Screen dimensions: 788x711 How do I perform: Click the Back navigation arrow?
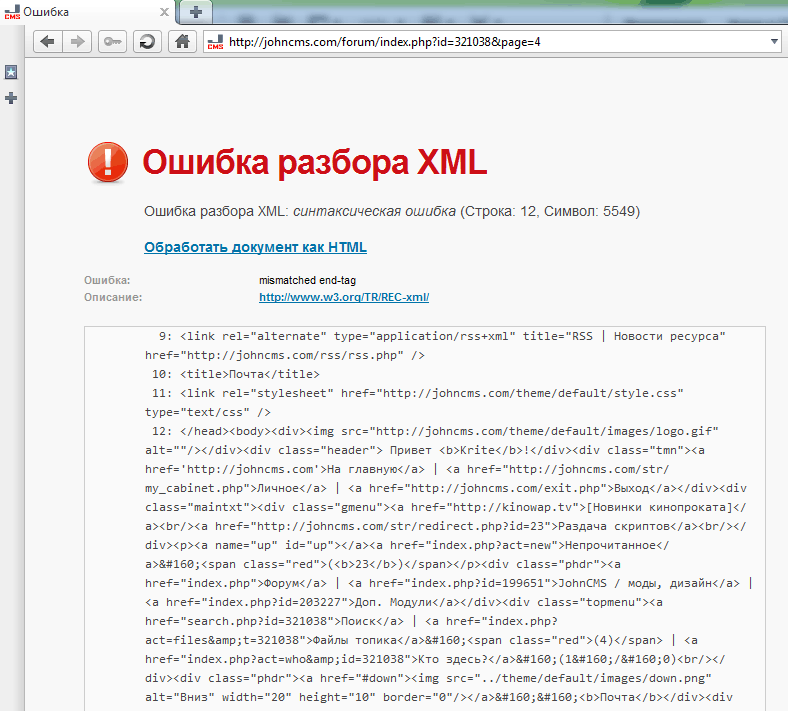[x=48, y=41]
